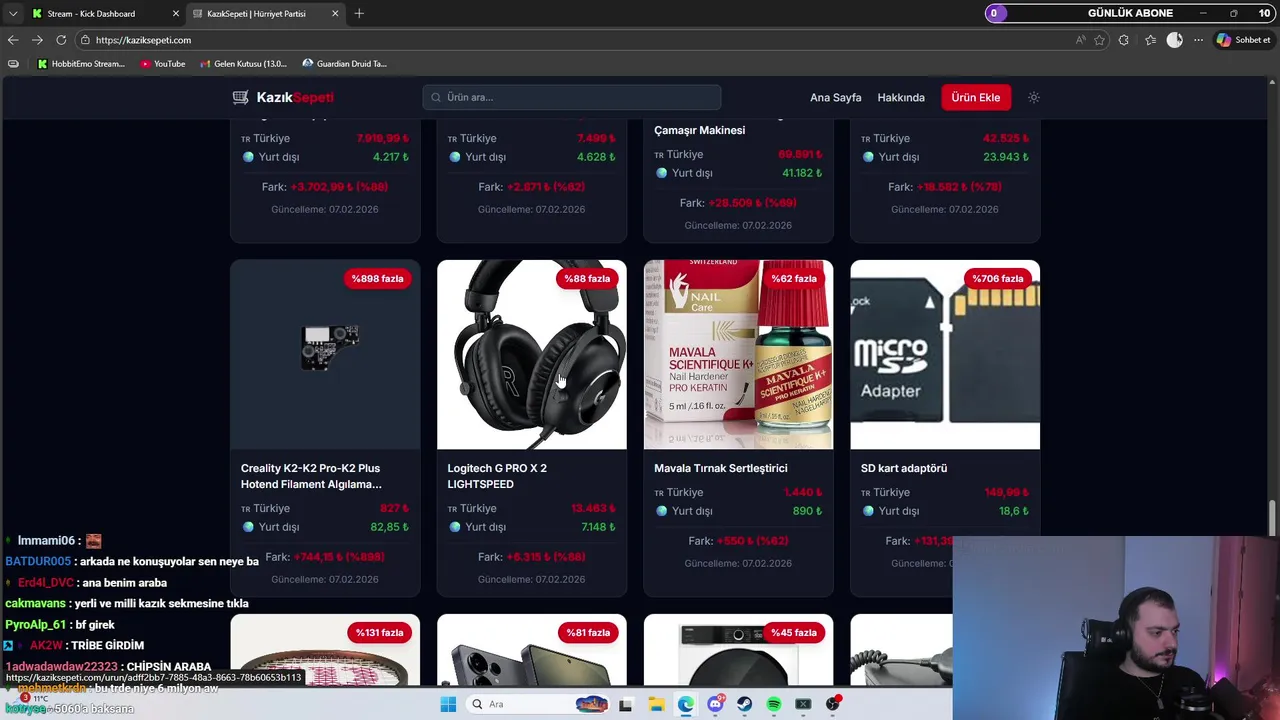Click the red Ürün Ekle button

coord(975,97)
